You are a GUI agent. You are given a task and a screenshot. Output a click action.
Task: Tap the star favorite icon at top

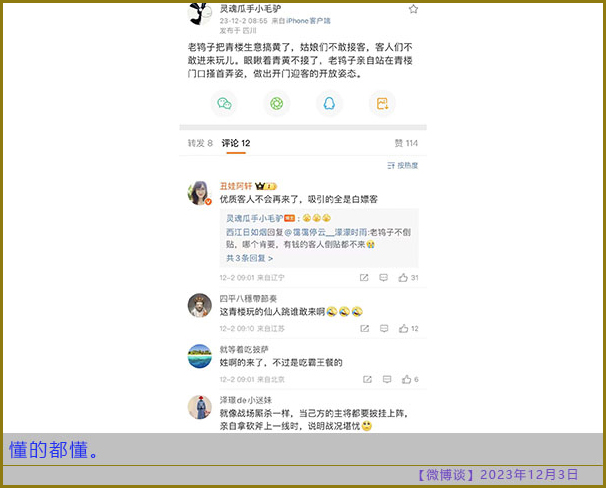tap(413, 9)
